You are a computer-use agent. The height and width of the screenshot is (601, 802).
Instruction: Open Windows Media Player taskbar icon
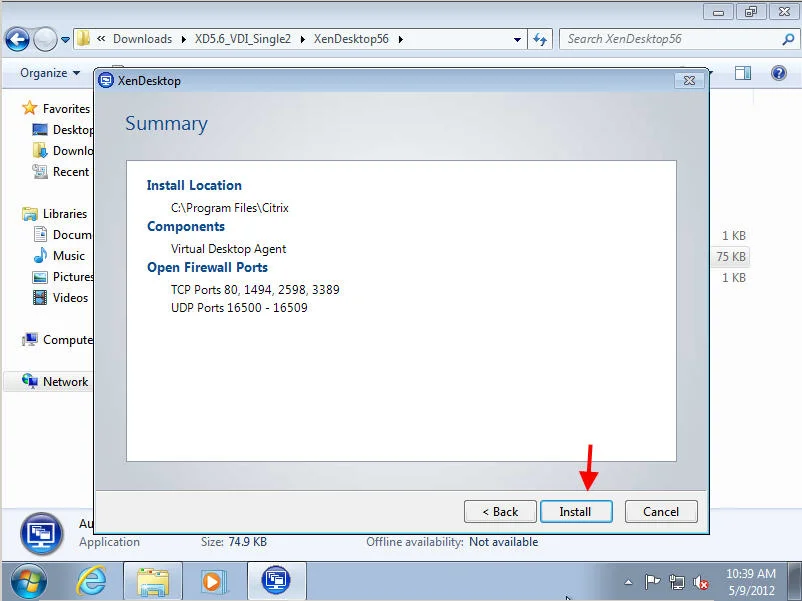pyautogui.click(x=213, y=582)
